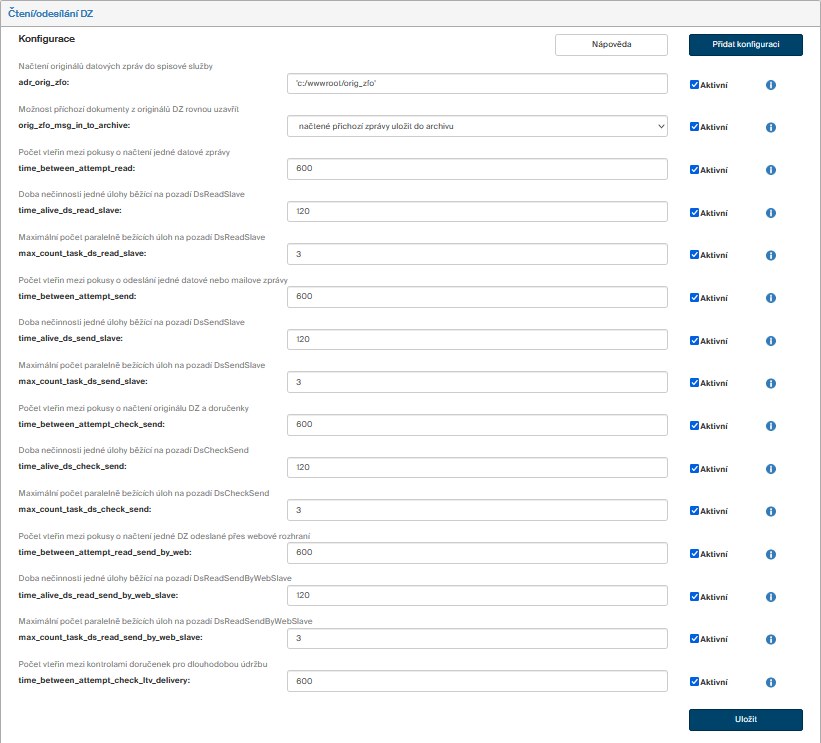Disable Aktivní for time_alive_ds_read_send_by_web_slave

pos(694,596)
